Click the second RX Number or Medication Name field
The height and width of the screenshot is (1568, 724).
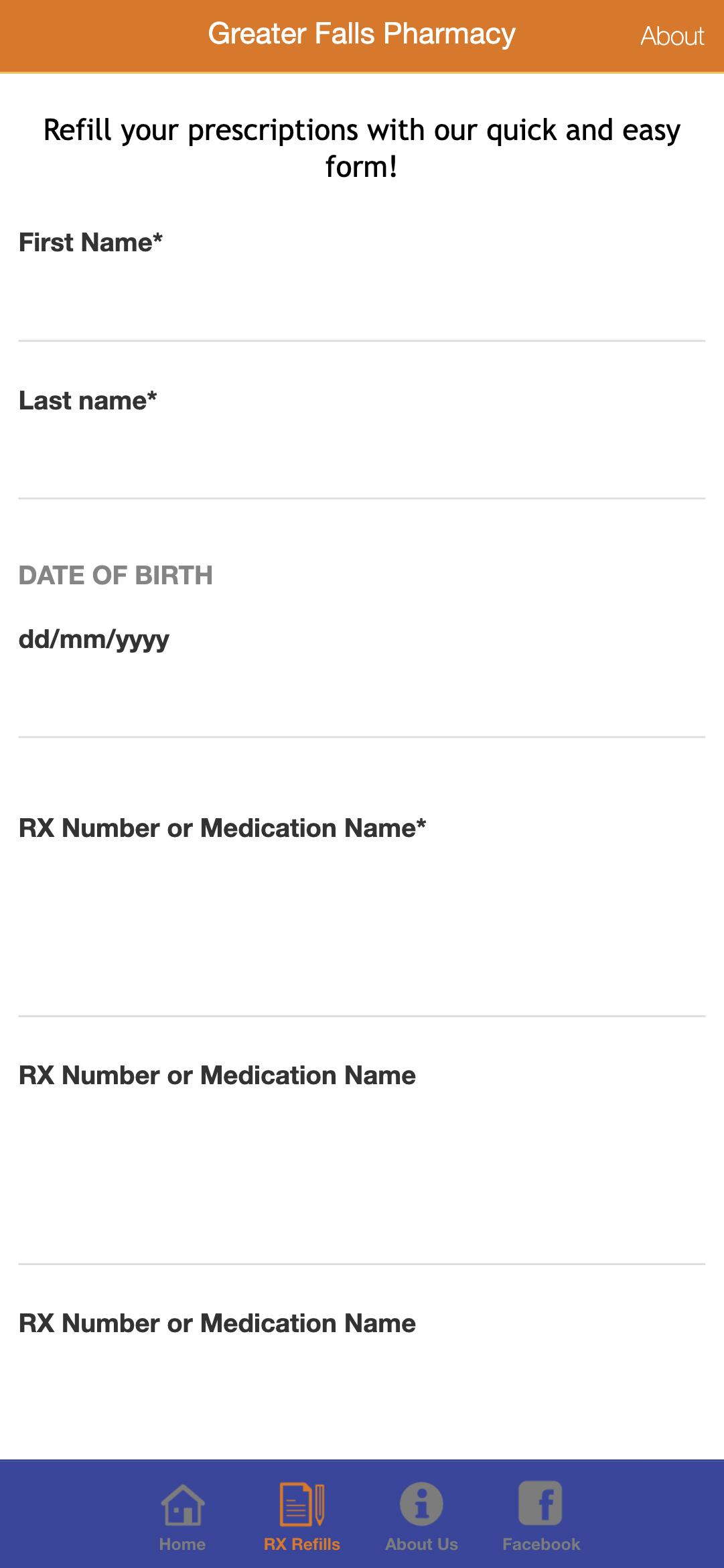pos(362,1186)
